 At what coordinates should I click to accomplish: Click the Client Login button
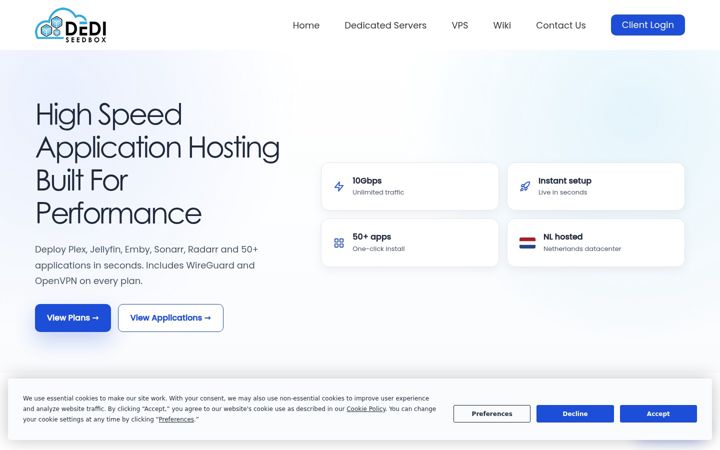[647, 25]
